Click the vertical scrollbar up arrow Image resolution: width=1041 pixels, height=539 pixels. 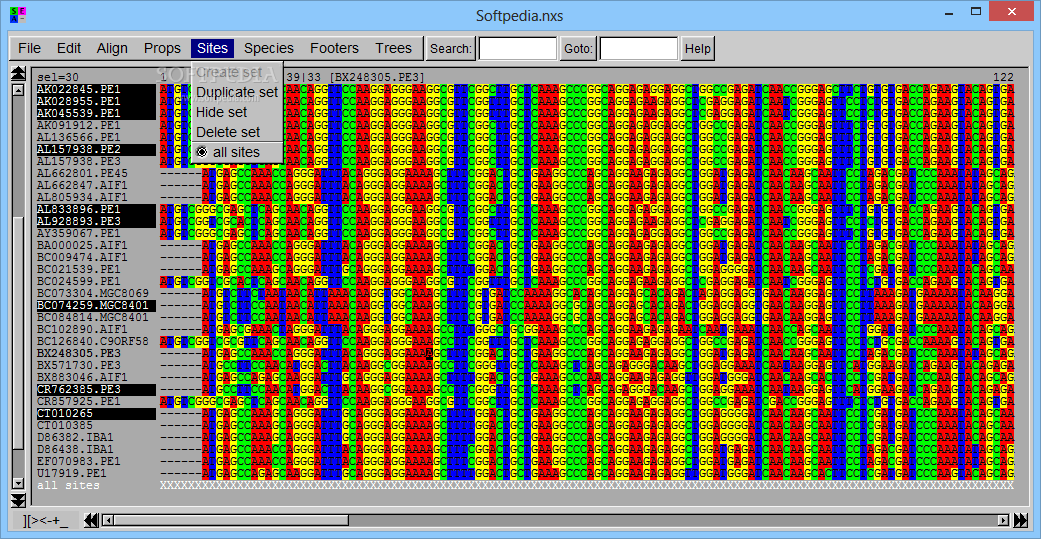(x=18, y=89)
